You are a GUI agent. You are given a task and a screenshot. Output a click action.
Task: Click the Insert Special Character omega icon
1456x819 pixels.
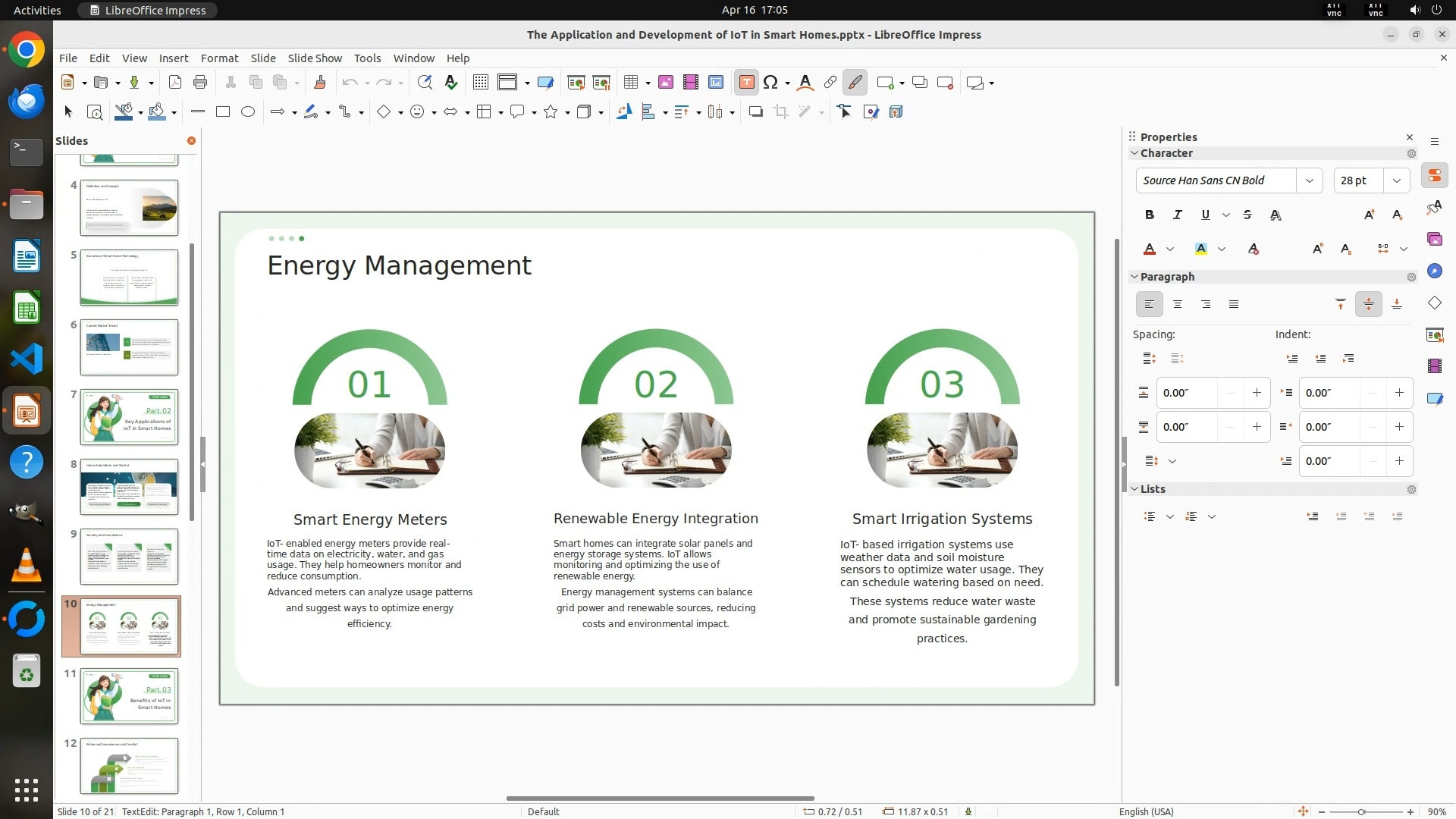pyautogui.click(x=770, y=83)
